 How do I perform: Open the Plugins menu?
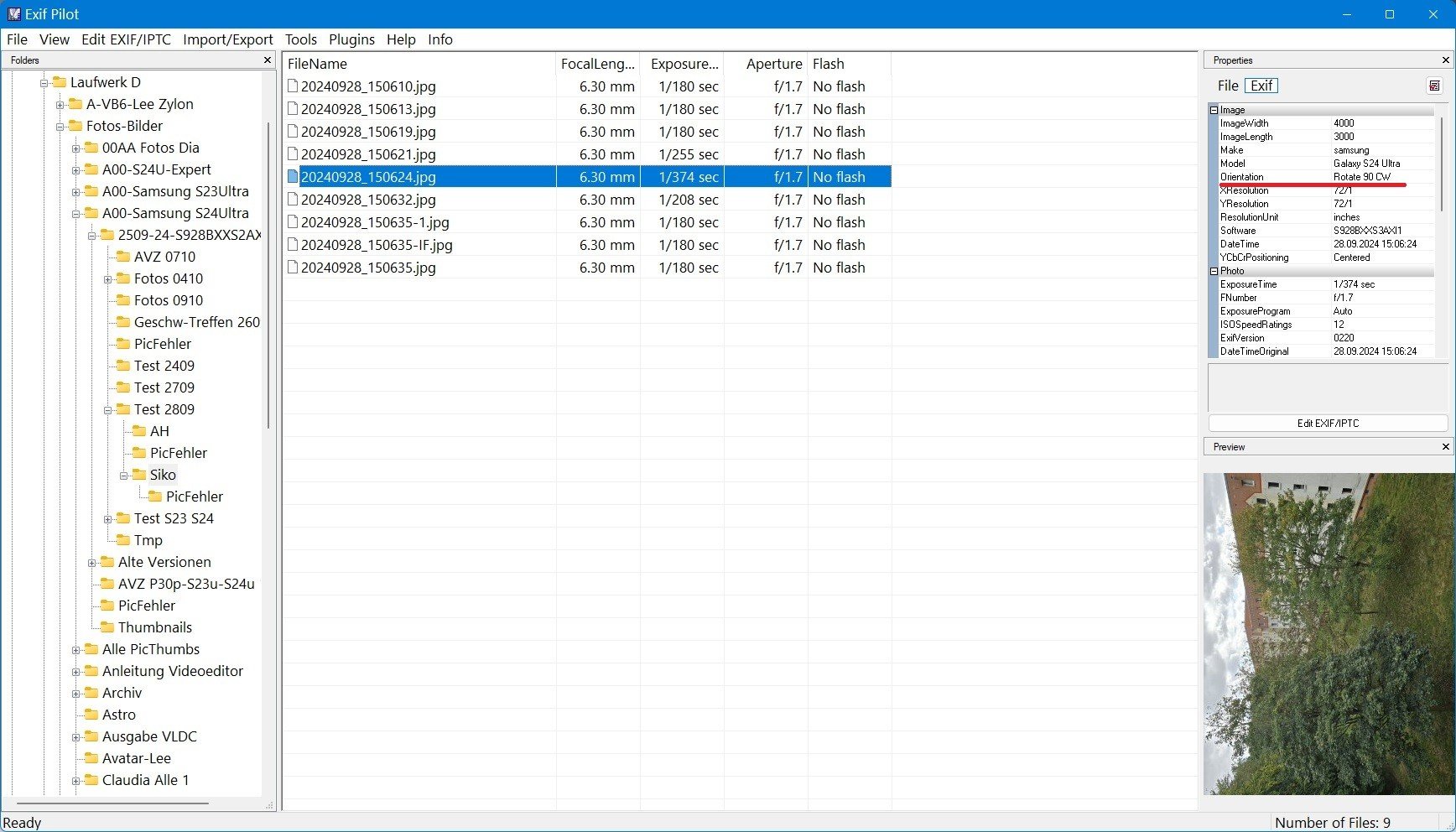[x=351, y=39]
